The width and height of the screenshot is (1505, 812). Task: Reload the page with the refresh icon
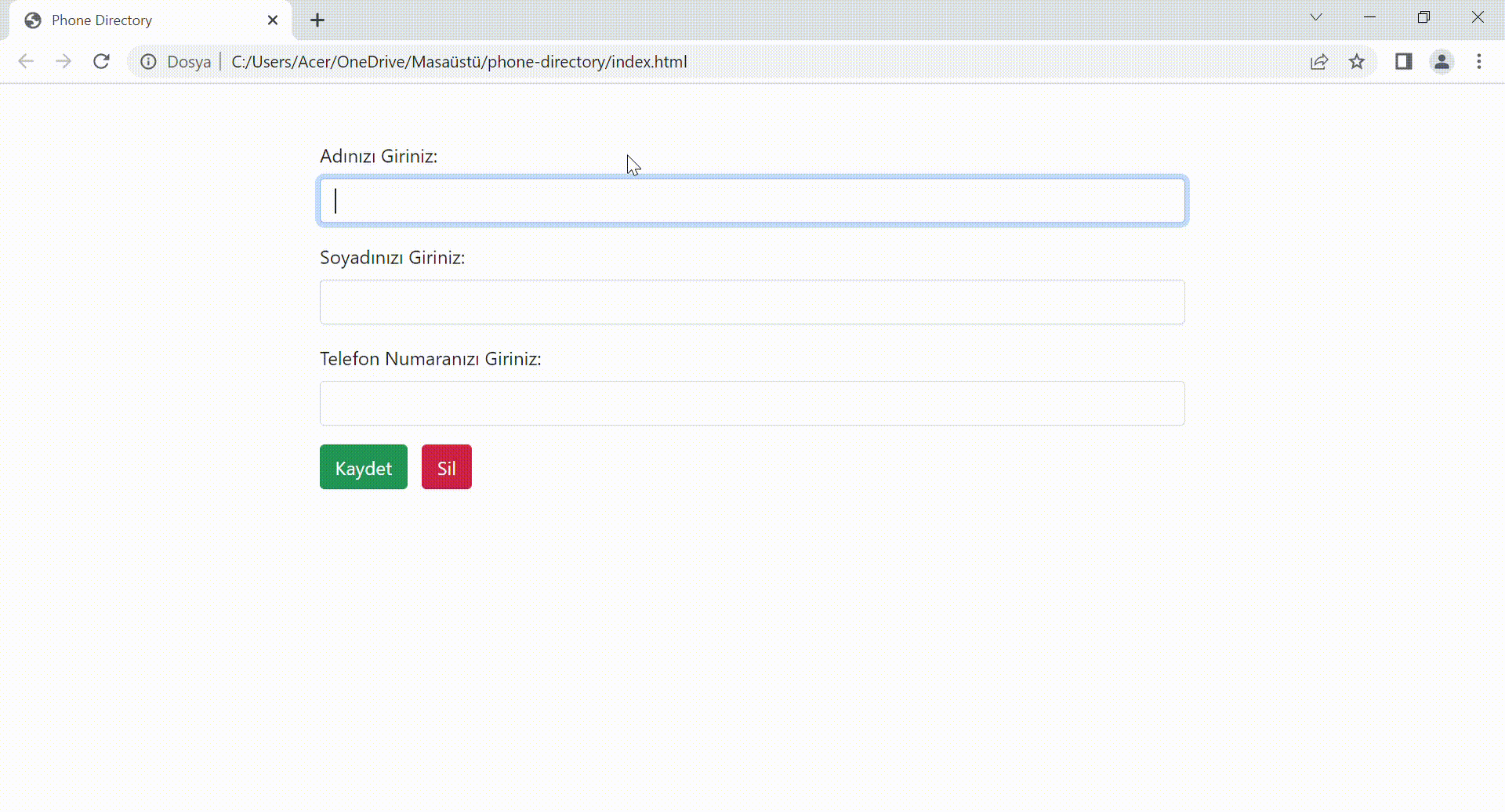[x=101, y=61]
